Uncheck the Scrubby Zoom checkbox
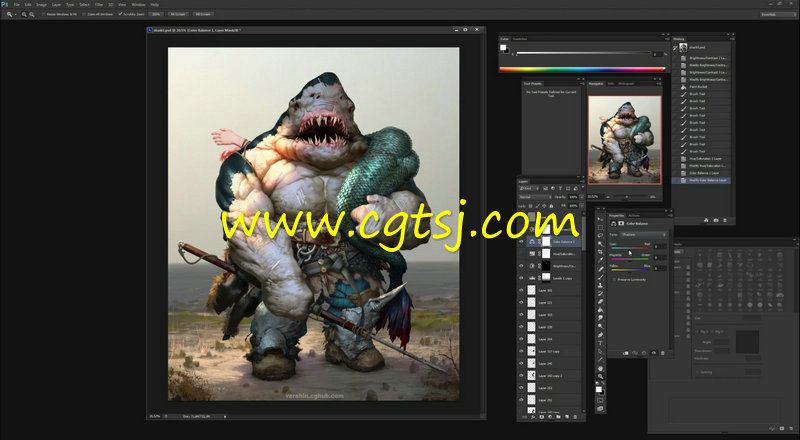Screen dimensions: 800x440 120,14
